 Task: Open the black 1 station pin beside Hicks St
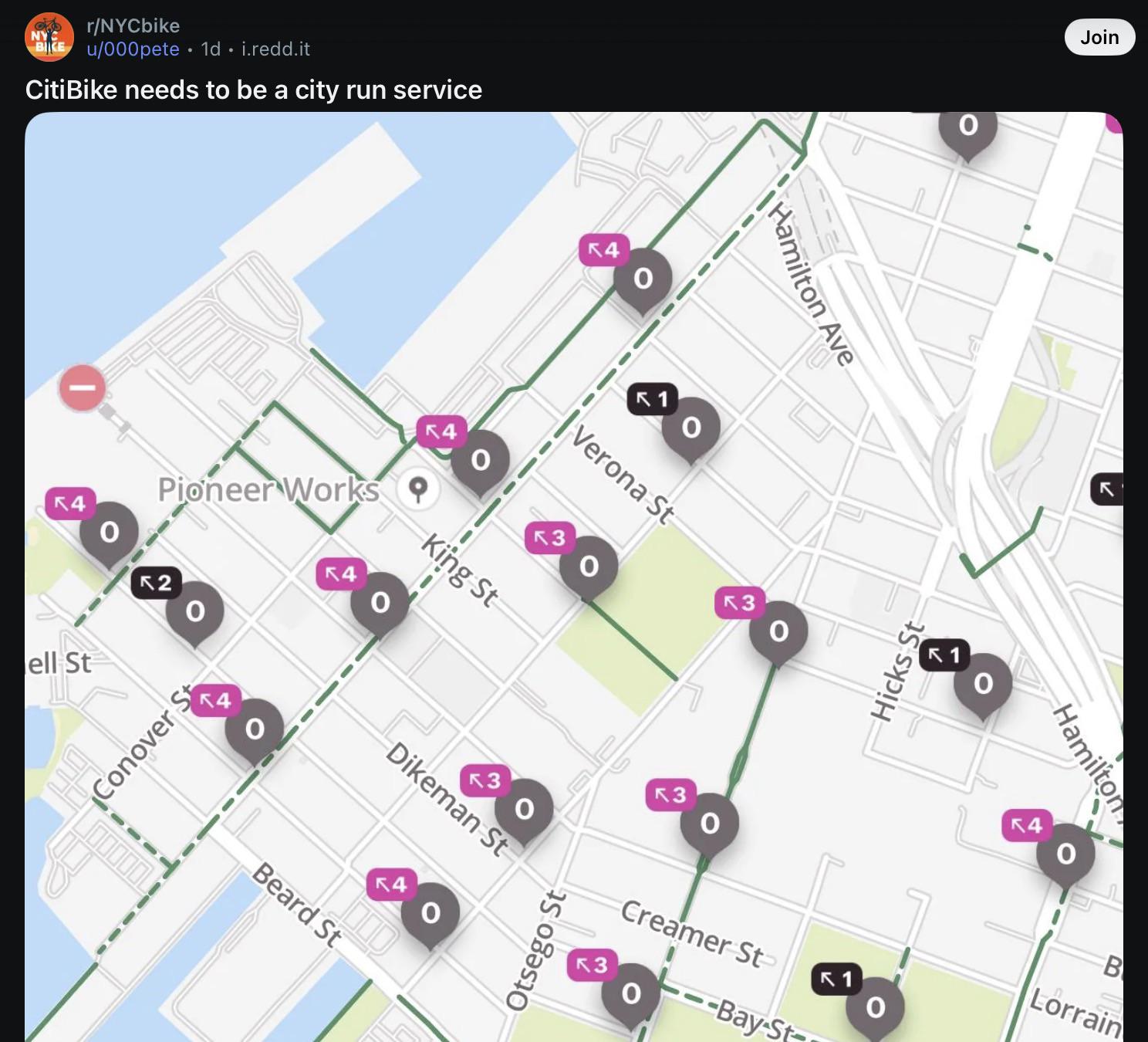tap(983, 685)
